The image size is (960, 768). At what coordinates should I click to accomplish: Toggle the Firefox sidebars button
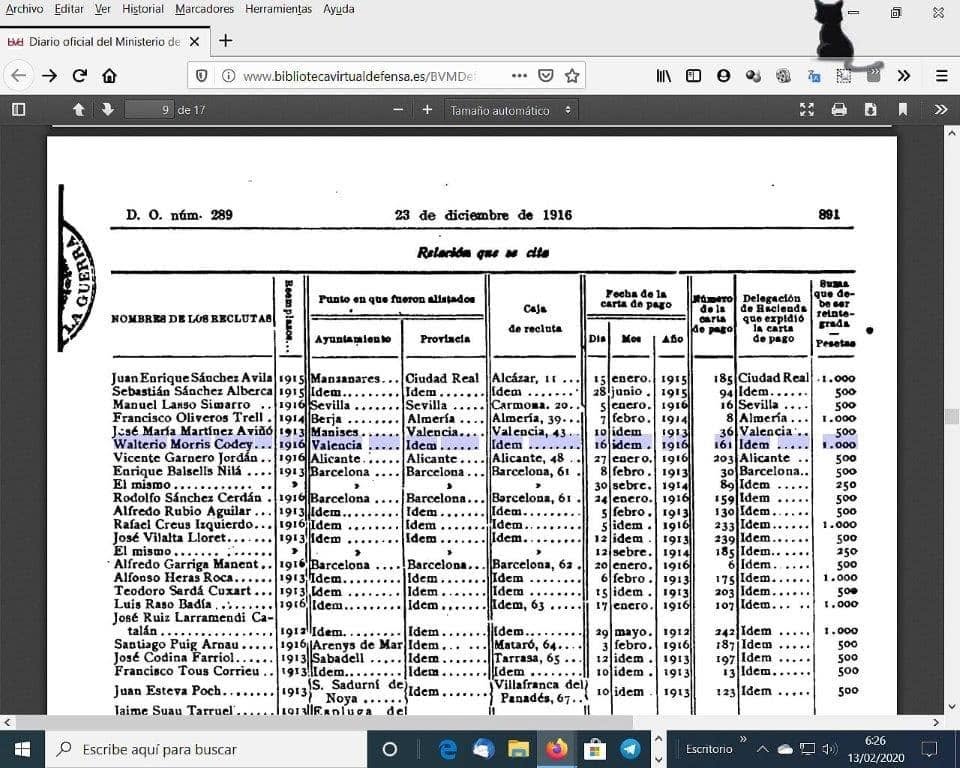point(693,76)
